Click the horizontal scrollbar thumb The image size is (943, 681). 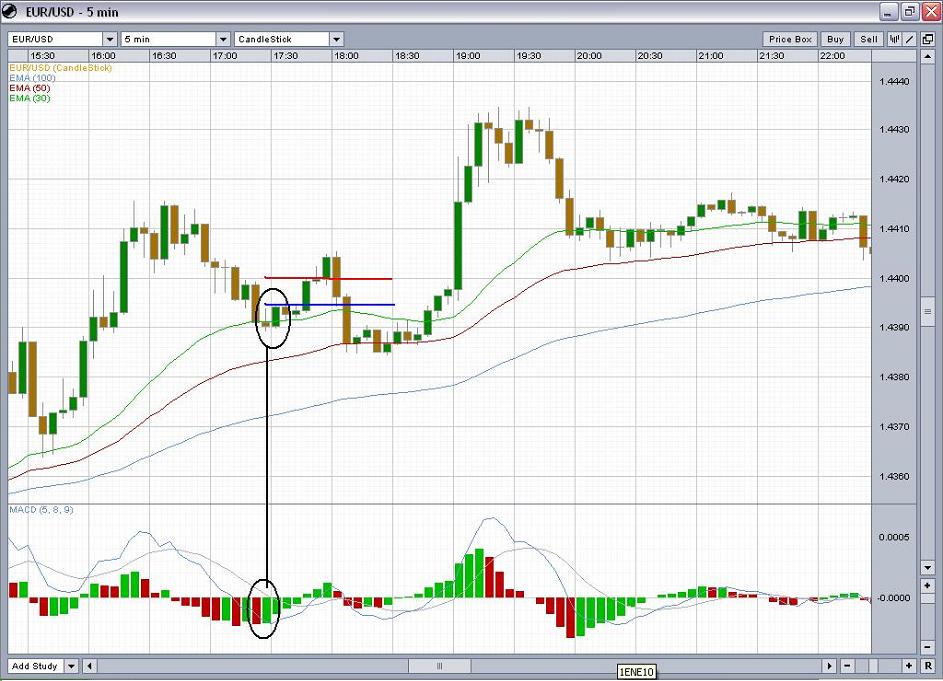[x=439, y=666]
